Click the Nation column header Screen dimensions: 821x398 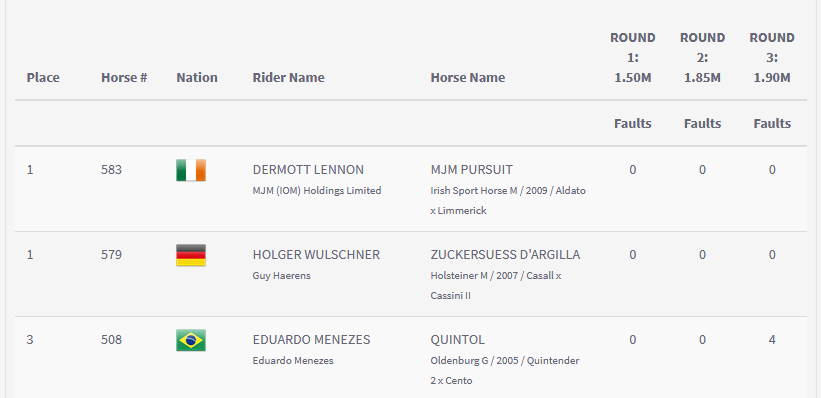tap(197, 78)
